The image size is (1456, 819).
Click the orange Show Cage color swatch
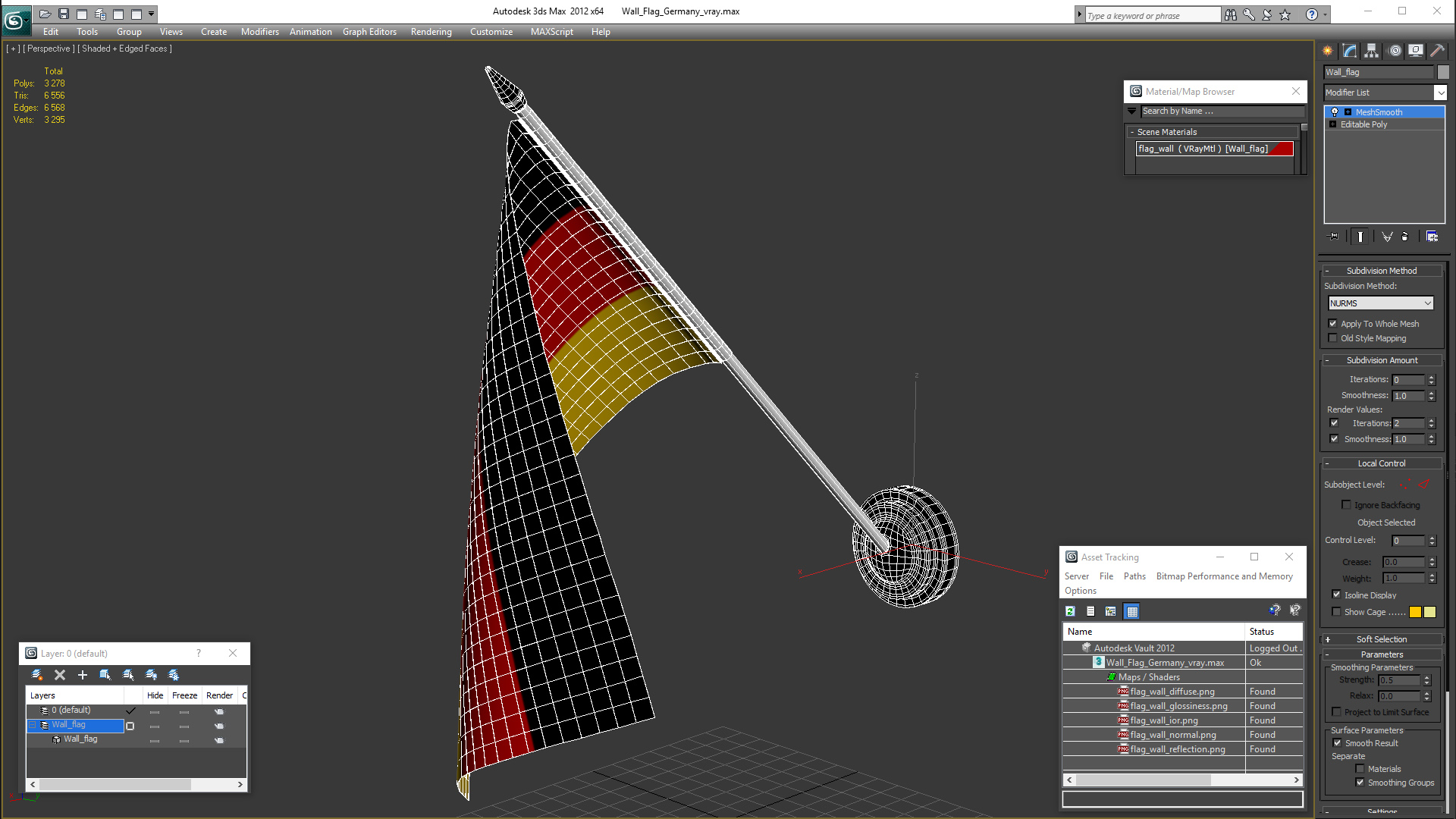coord(1415,612)
